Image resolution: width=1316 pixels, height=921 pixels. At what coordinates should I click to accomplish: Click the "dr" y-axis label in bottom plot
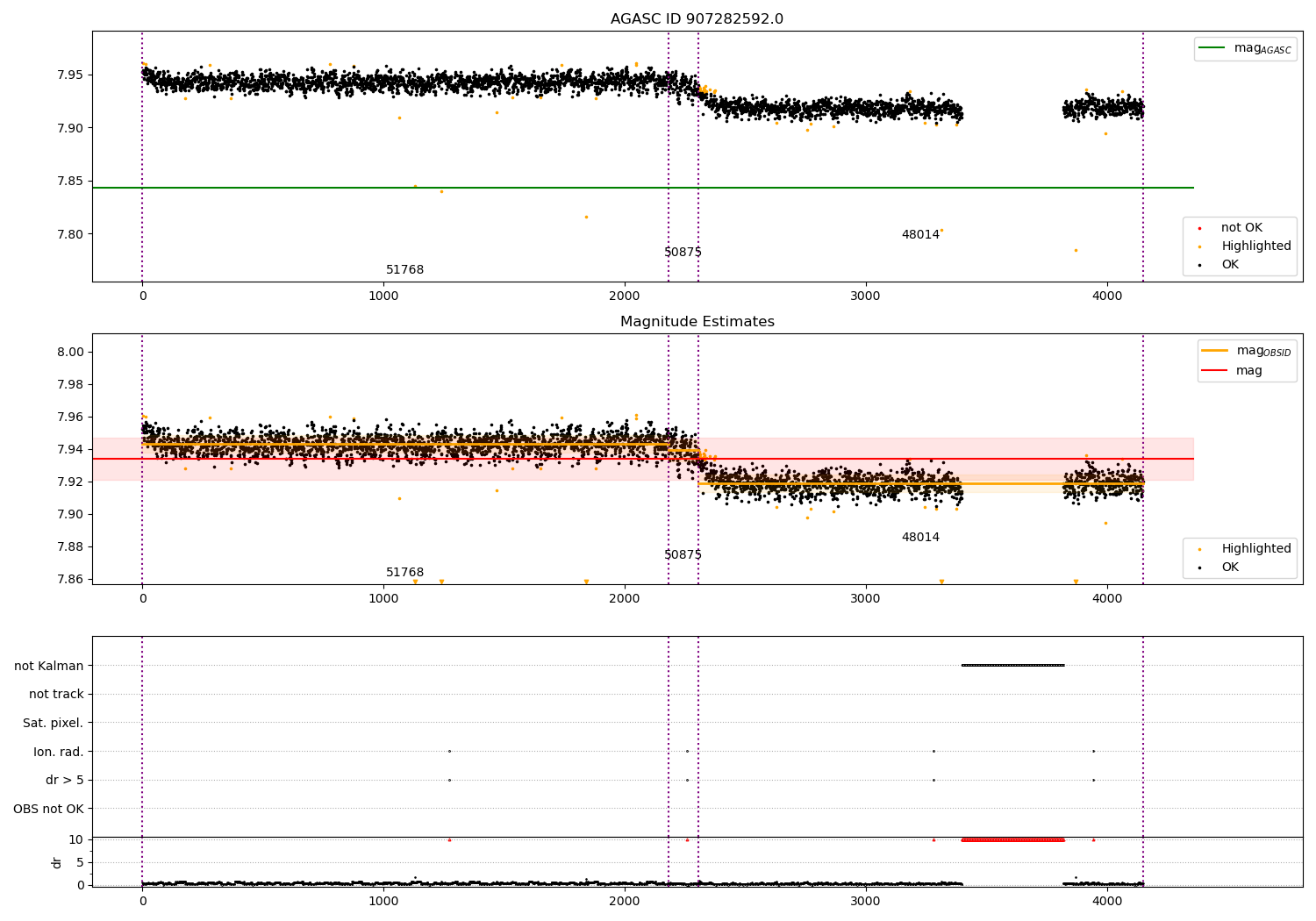(x=57, y=862)
